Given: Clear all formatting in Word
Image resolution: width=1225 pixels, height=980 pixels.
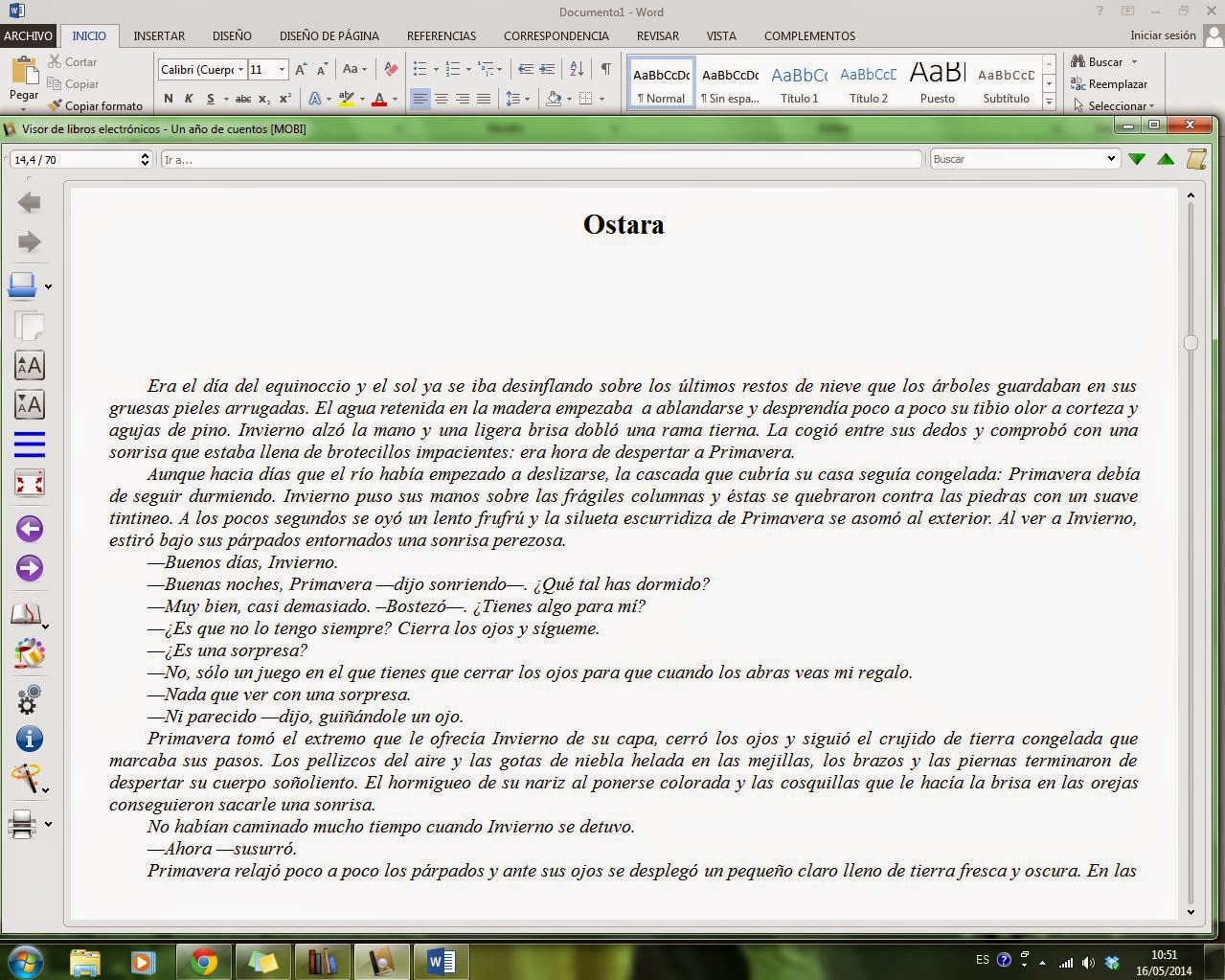Looking at the screenshot, I should [391, 69].
